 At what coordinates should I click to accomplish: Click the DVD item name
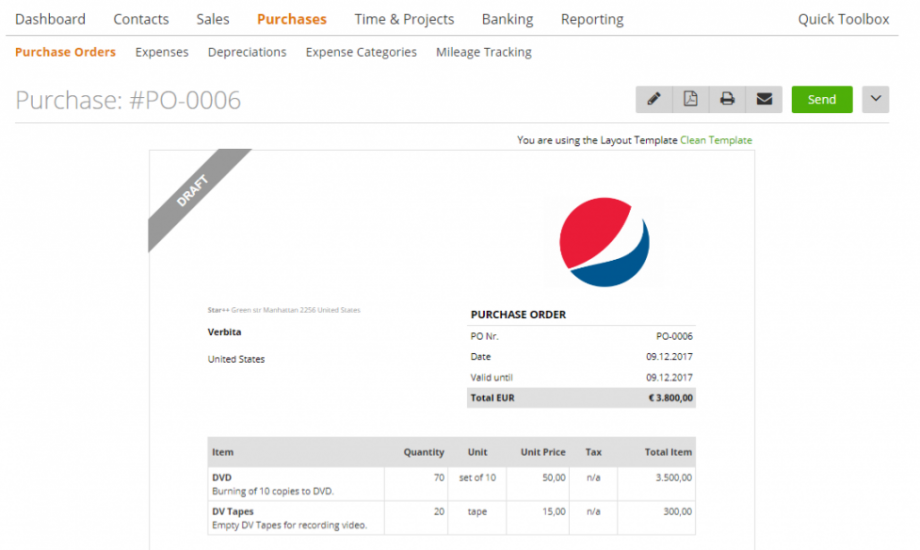click(222, 478)
